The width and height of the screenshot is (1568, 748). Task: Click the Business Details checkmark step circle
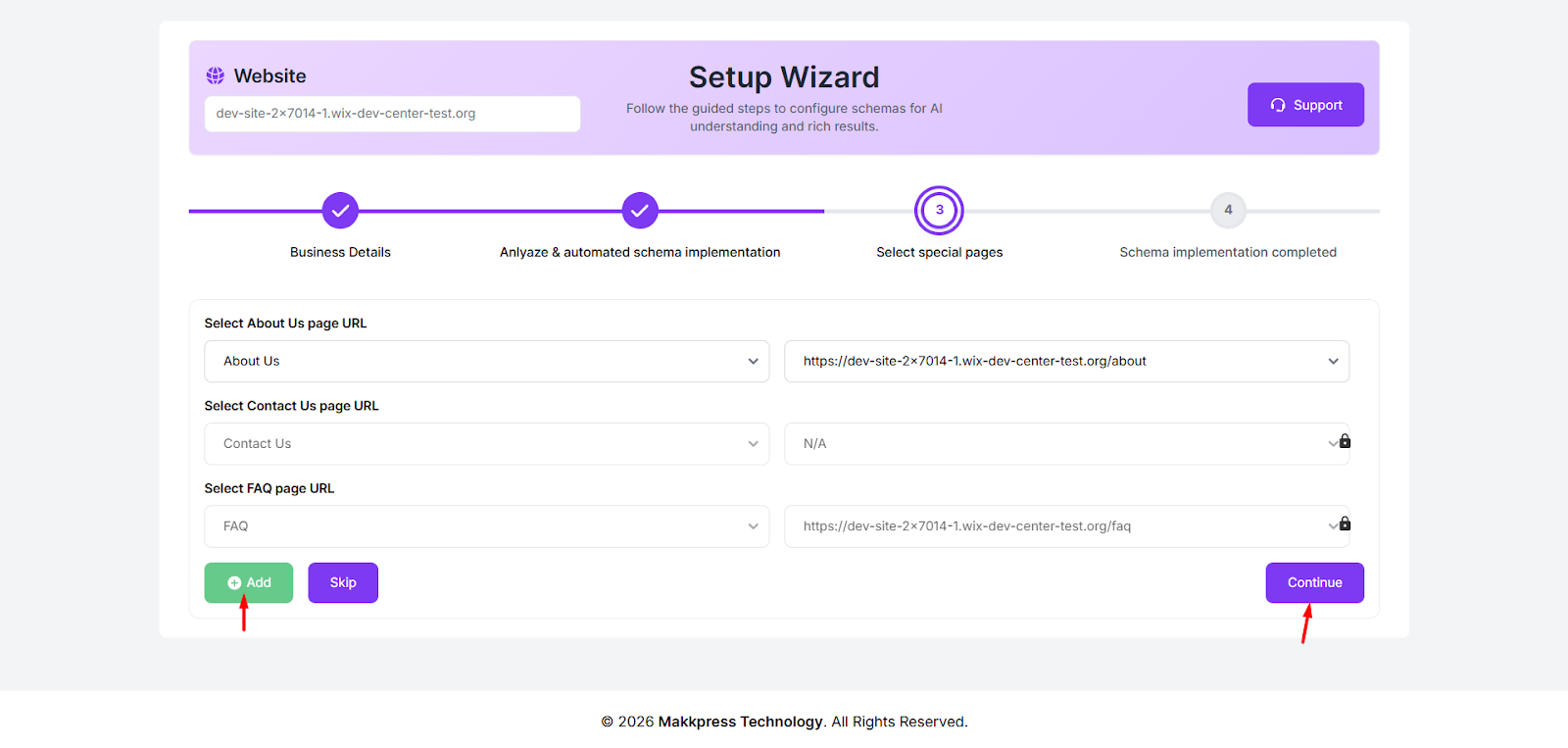click(340, 210)
